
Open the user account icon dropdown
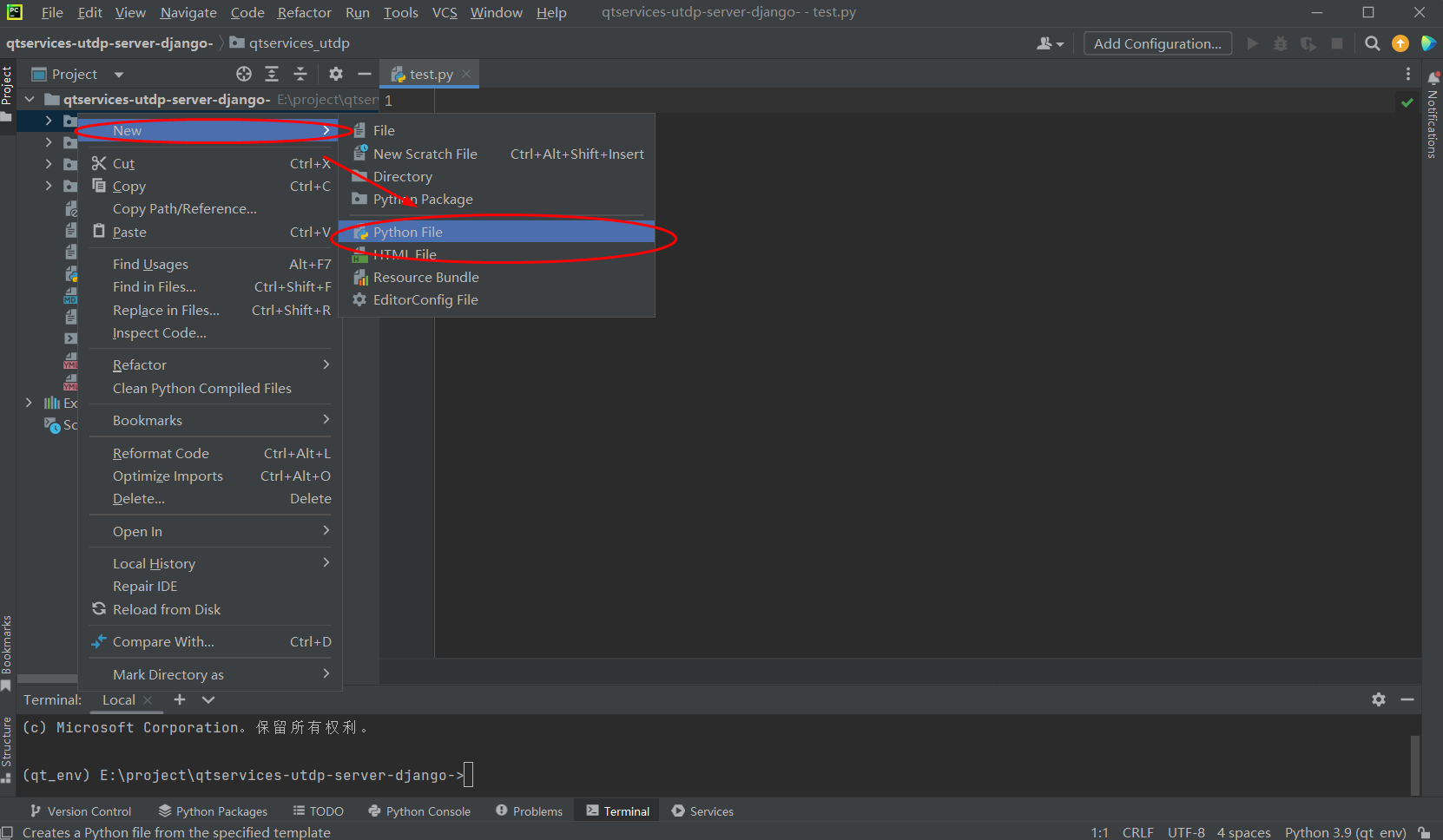1050,43
